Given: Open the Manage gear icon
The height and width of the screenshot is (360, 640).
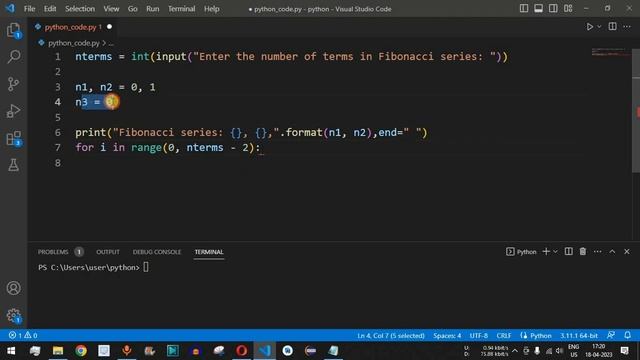Looking at the screenshot, I should (13, 315).
